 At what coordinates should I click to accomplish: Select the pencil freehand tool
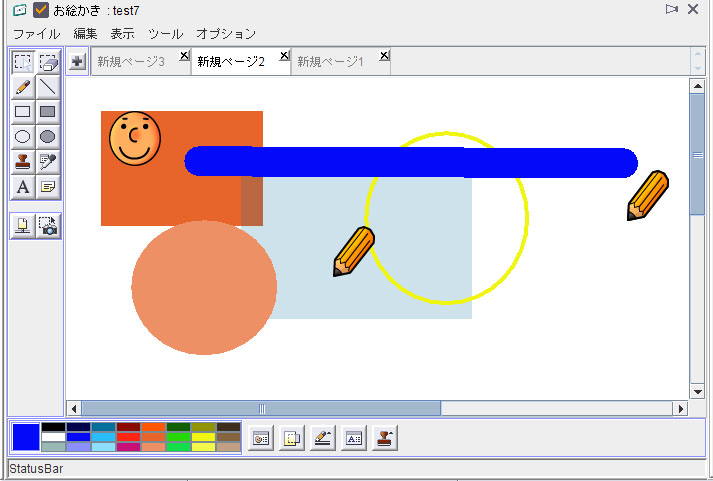pyautogui.click(x=23, y=87)
